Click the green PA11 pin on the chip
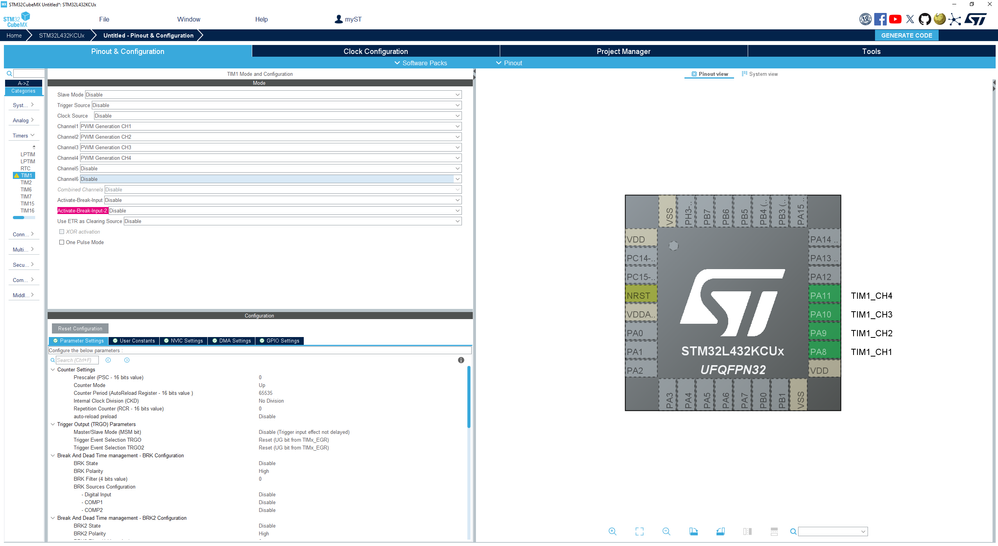998x546 pixels. [824, 295]
